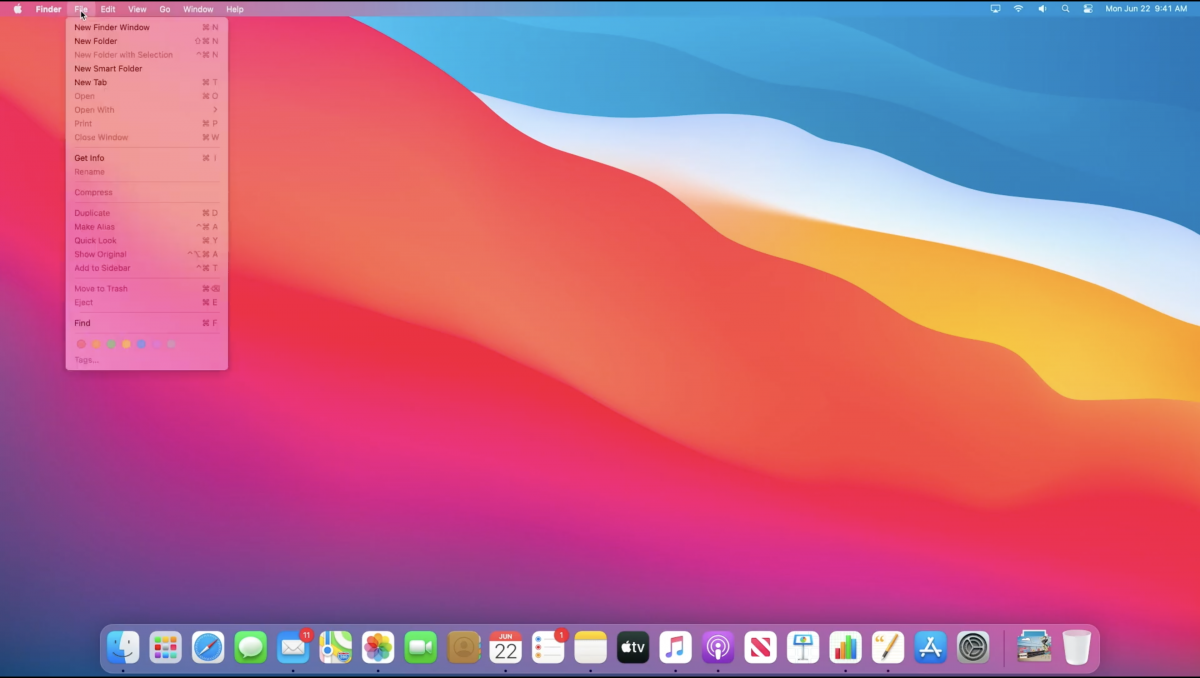Open Pages from the Dock
This screenshot has width=1200, height=678.
pyautogui.click(x=887, y=648)
